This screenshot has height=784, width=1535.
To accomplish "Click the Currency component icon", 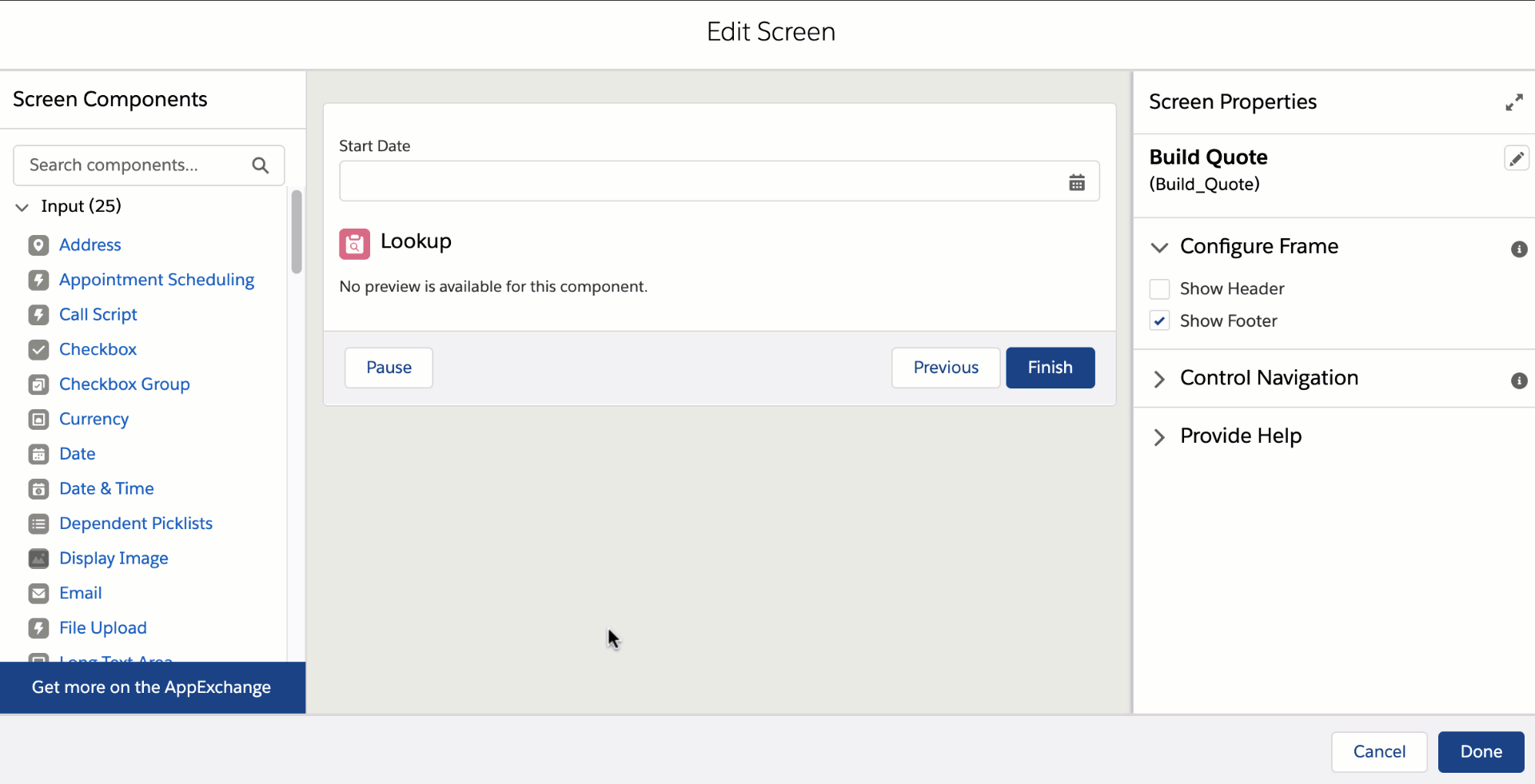I will pyautogui.click(x=38, y=419).
